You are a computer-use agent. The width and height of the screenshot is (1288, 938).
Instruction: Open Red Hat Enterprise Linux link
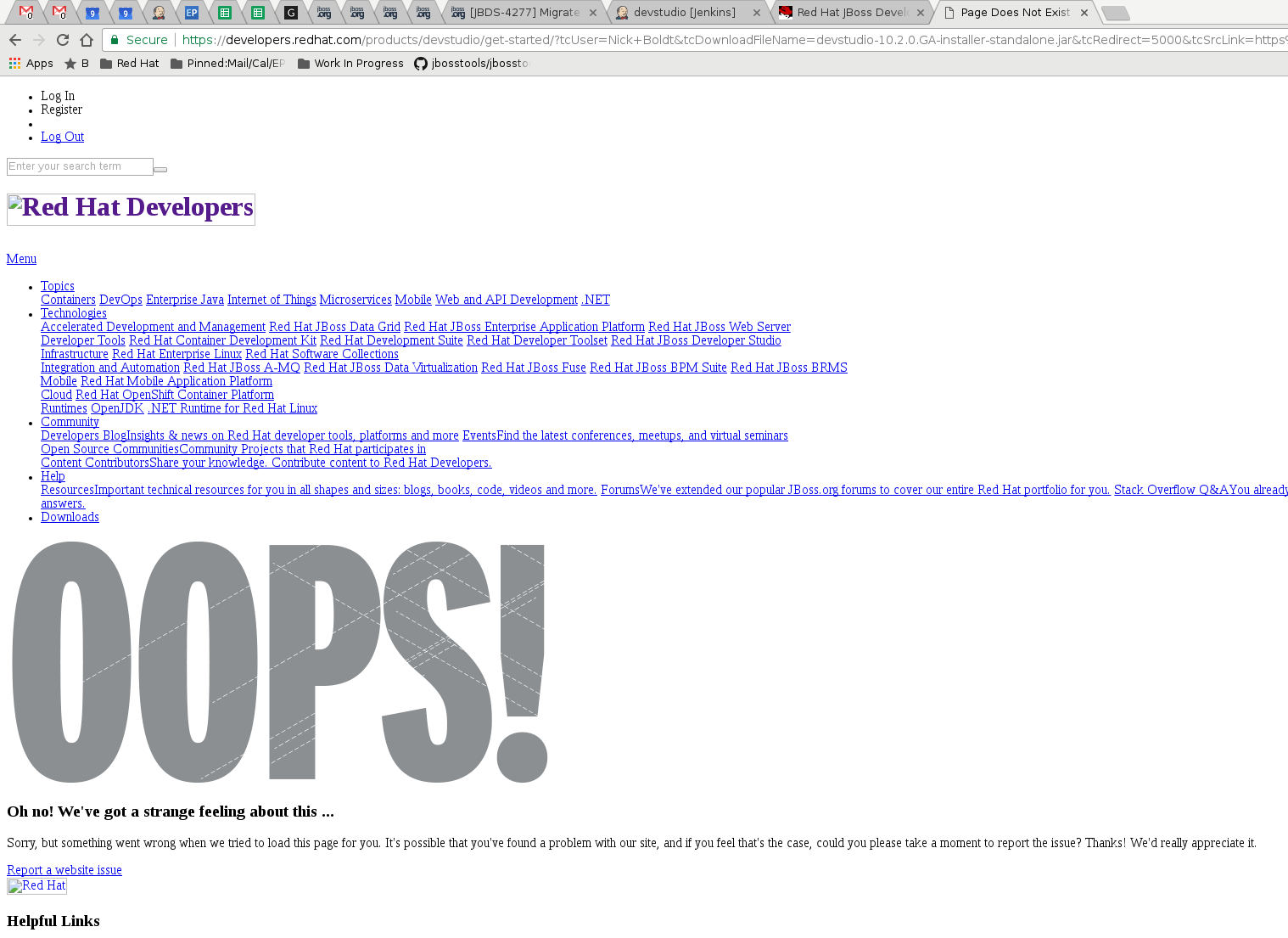pyautogui.click(x=176, y=354)
